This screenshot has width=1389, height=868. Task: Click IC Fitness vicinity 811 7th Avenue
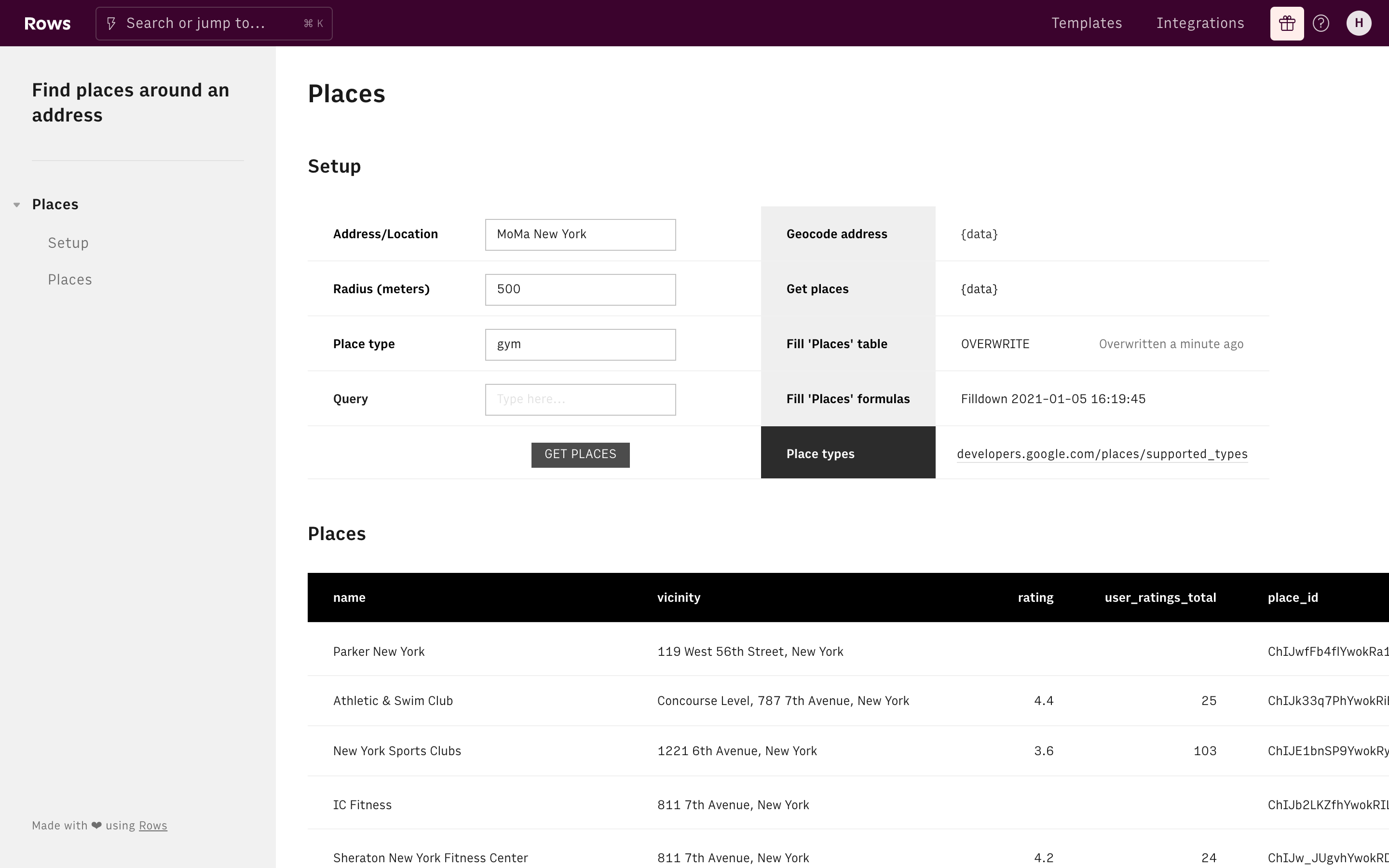733,805
